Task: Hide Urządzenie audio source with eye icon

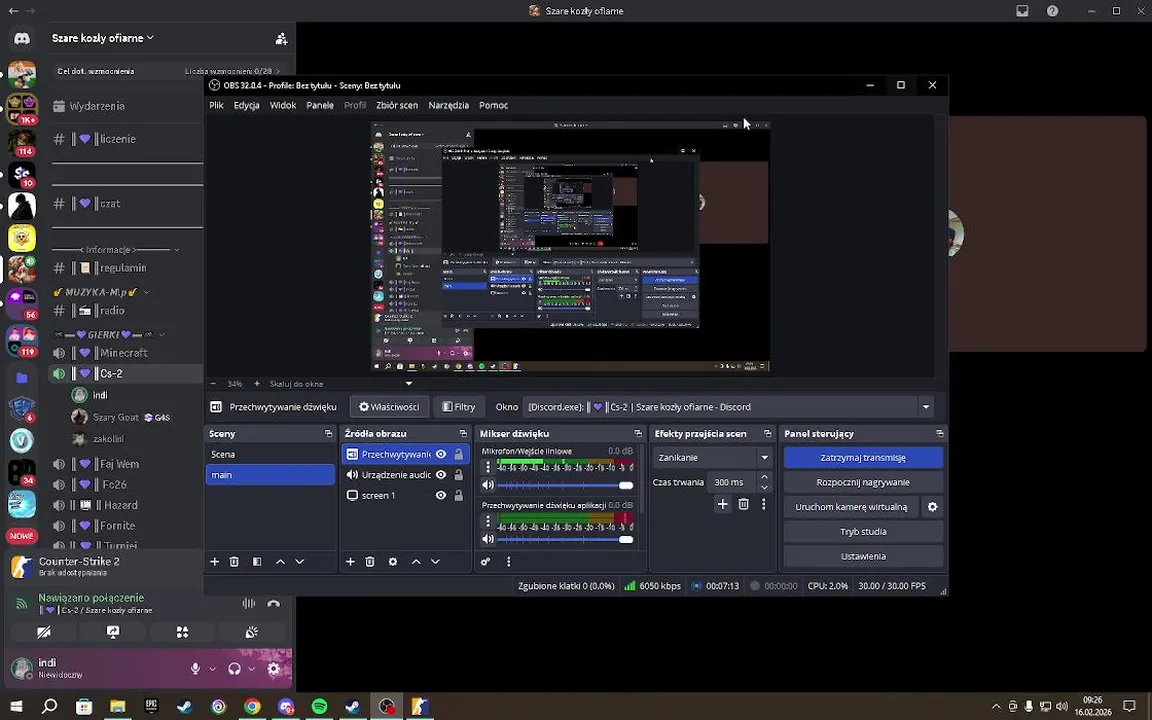Action: [441, 475]
